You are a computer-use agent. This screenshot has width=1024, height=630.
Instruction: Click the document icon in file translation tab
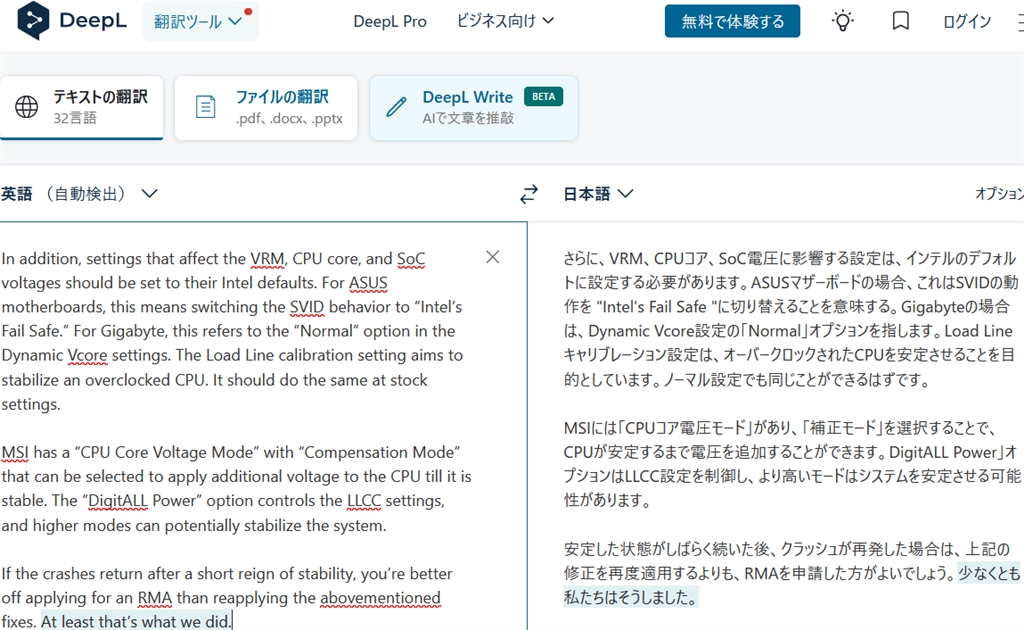tap(205, 106)
